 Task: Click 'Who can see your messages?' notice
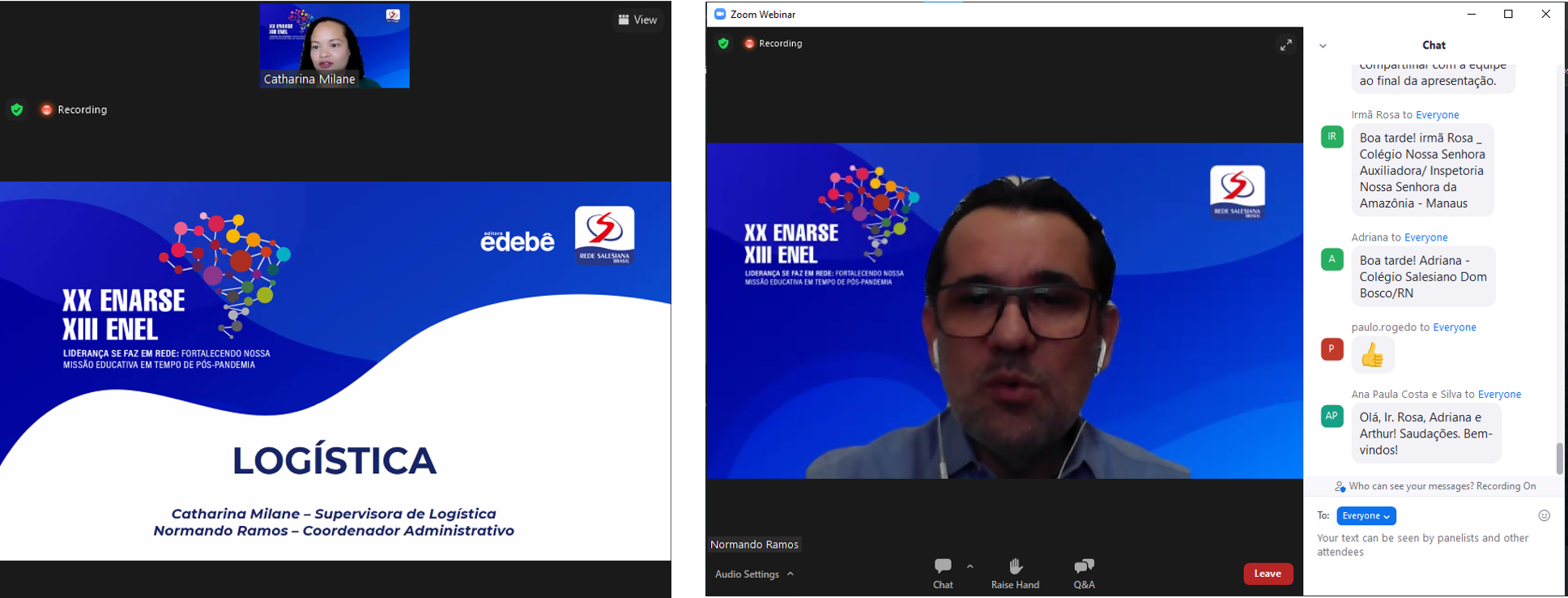click(1435, 486)
